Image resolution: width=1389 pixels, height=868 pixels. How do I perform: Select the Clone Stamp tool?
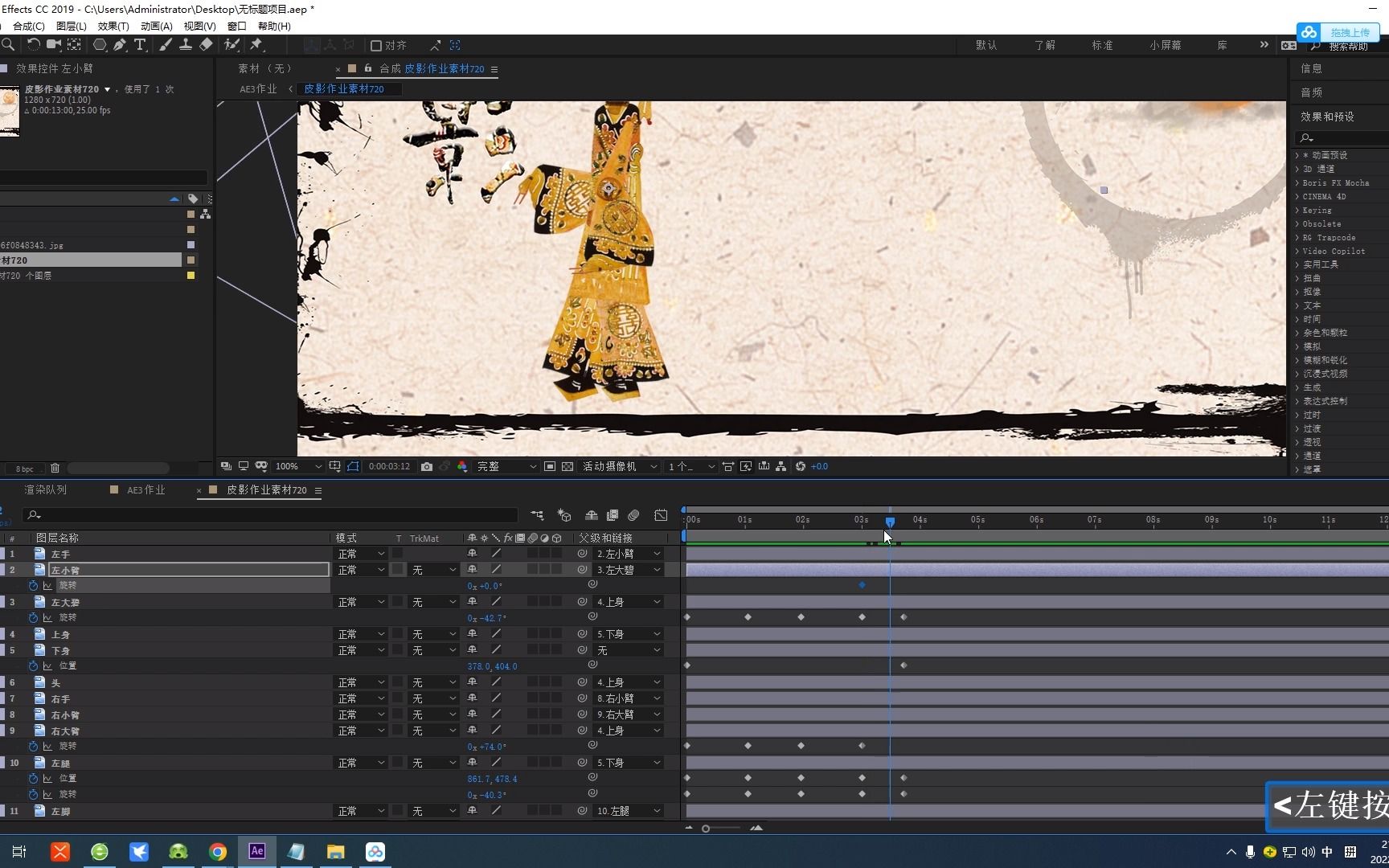pyautogui.click(x=186, y=45)
